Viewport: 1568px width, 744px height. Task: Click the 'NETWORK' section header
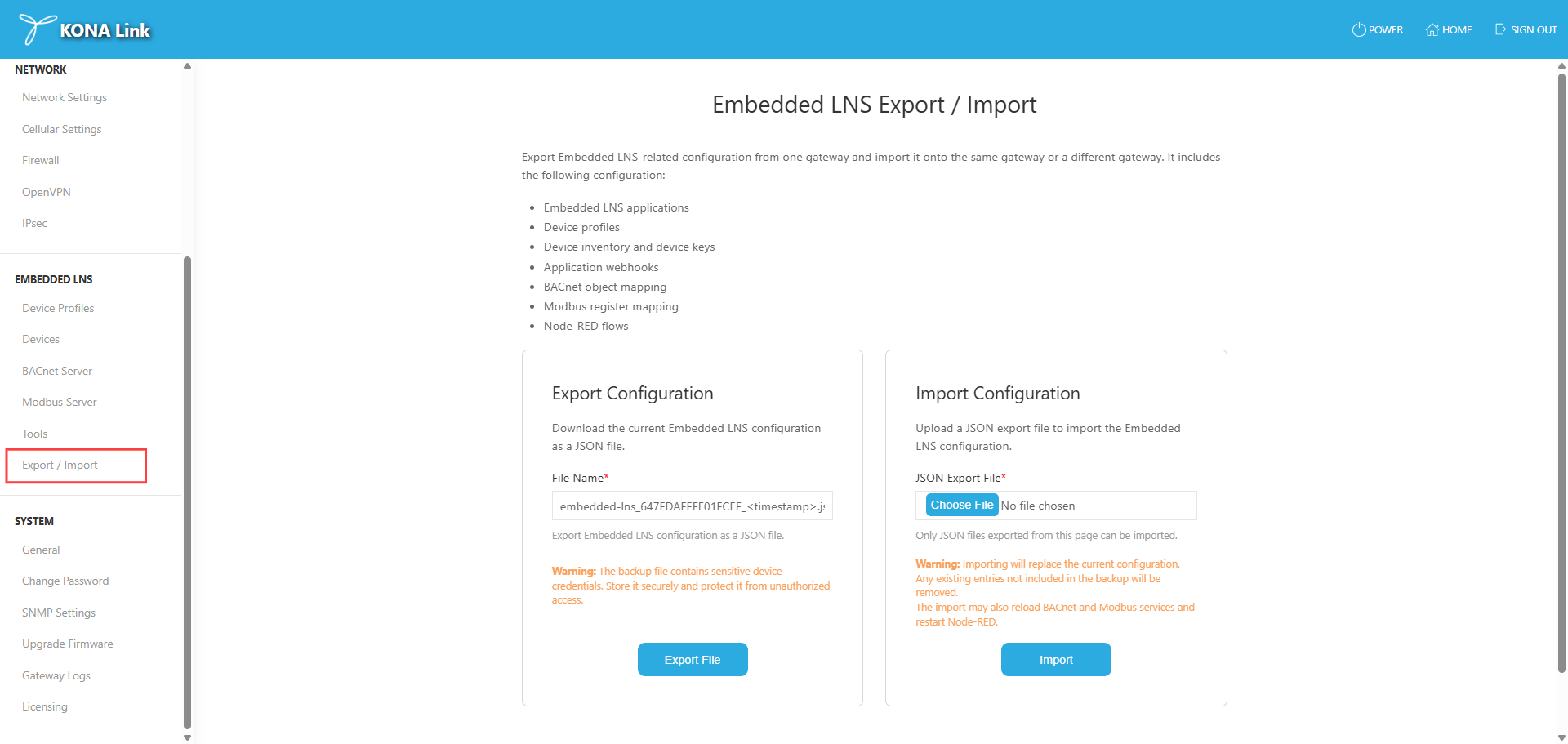(41, 69)
